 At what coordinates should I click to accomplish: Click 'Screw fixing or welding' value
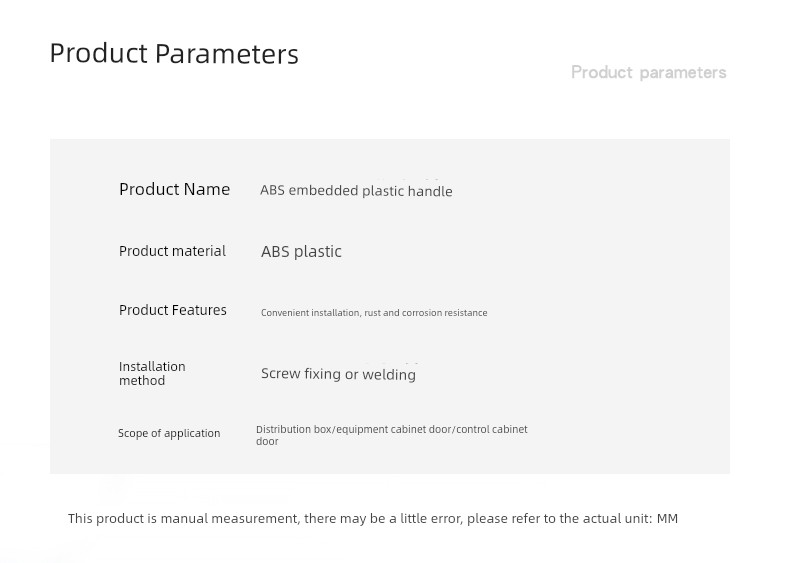pyautogui.click(x=338, y=374)
